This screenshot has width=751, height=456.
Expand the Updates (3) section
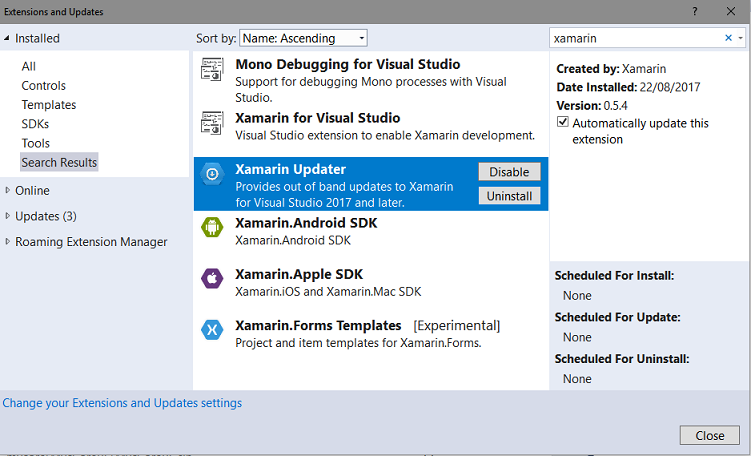pos(7,216)
